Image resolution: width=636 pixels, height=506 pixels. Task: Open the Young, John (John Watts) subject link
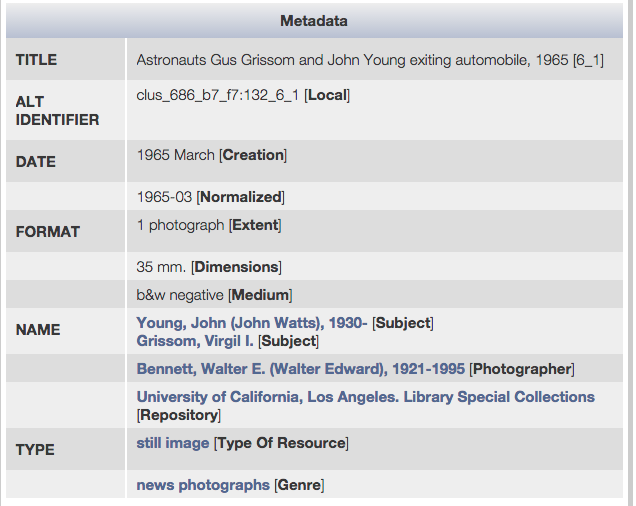click(x=252, y=323)
